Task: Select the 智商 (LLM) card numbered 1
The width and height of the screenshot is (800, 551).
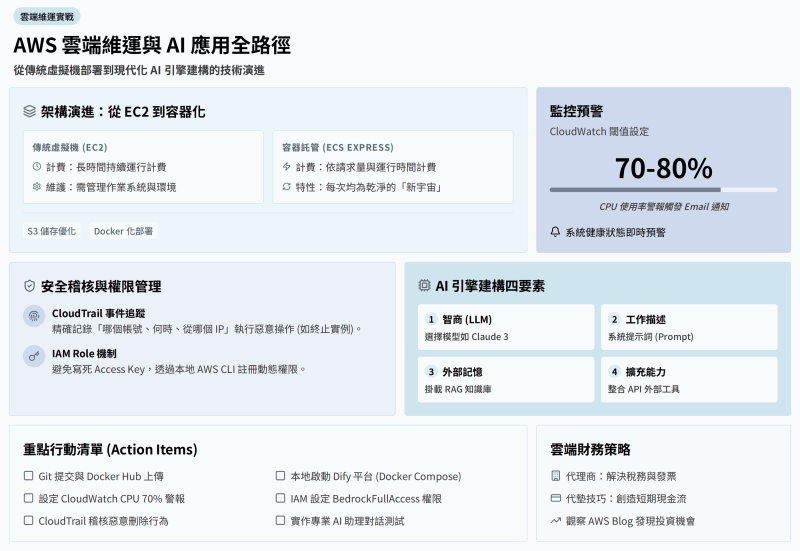Action: click(x=506, y=327)
